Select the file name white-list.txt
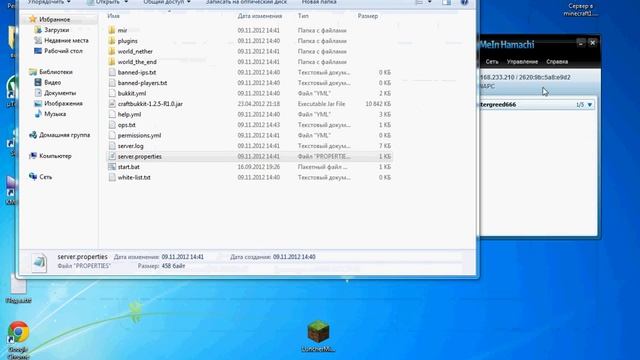Image resolution: width=640 pixels, height=360 pixels. (x=134, y=178)
